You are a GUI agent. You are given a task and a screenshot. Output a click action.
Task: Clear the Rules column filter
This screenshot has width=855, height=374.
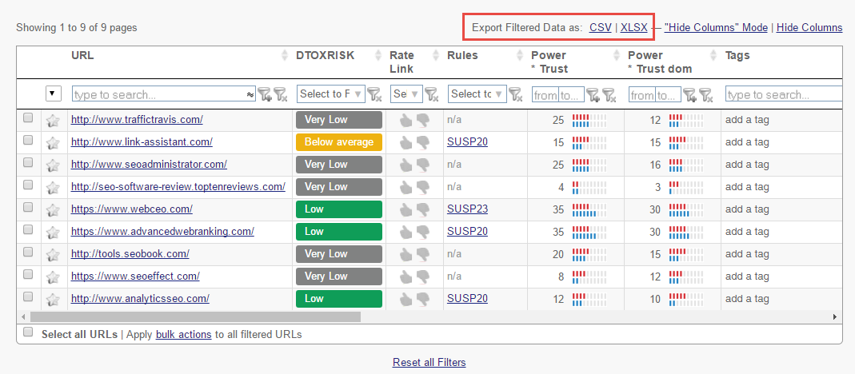tap(515, 95)
